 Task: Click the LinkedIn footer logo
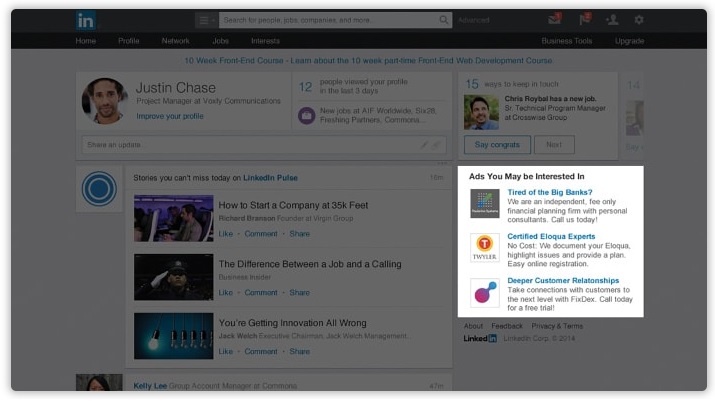pos(480,338)
